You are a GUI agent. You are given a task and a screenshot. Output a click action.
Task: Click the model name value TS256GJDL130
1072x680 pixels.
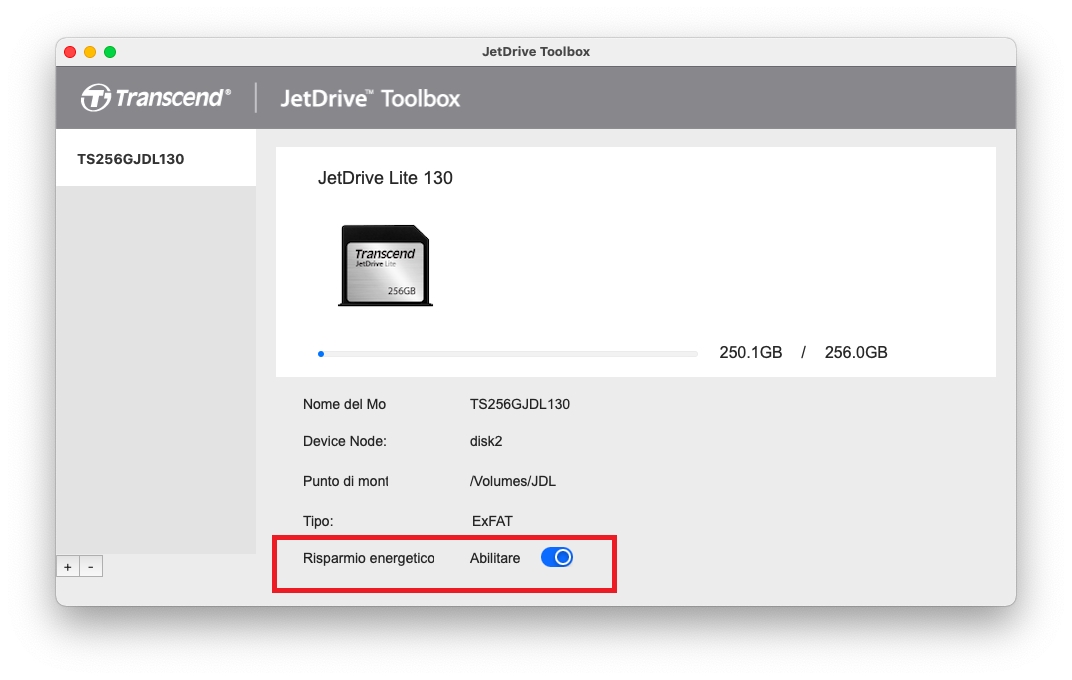point(520,404)
